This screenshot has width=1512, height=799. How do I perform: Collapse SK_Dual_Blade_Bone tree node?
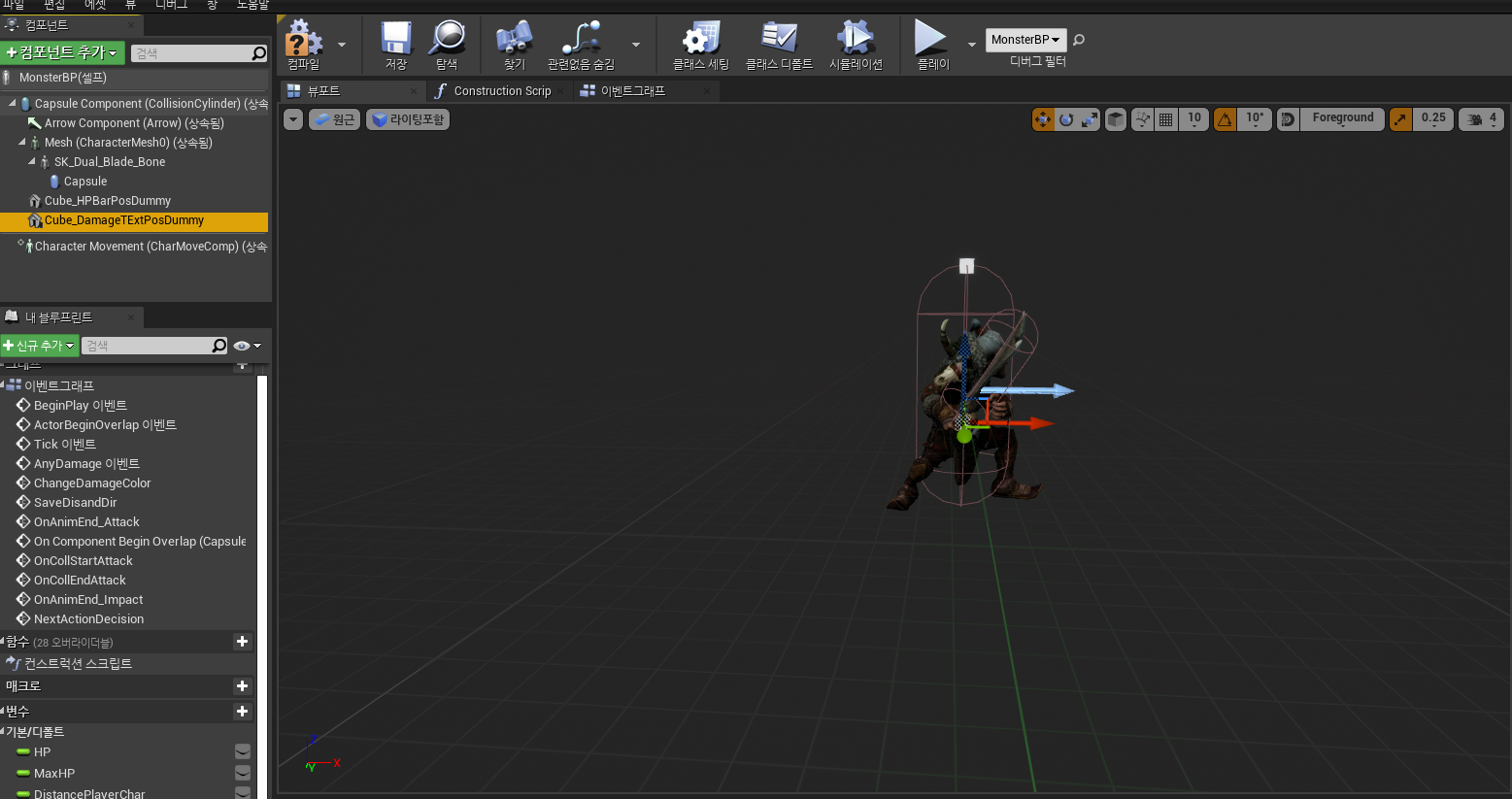point(32,161)
